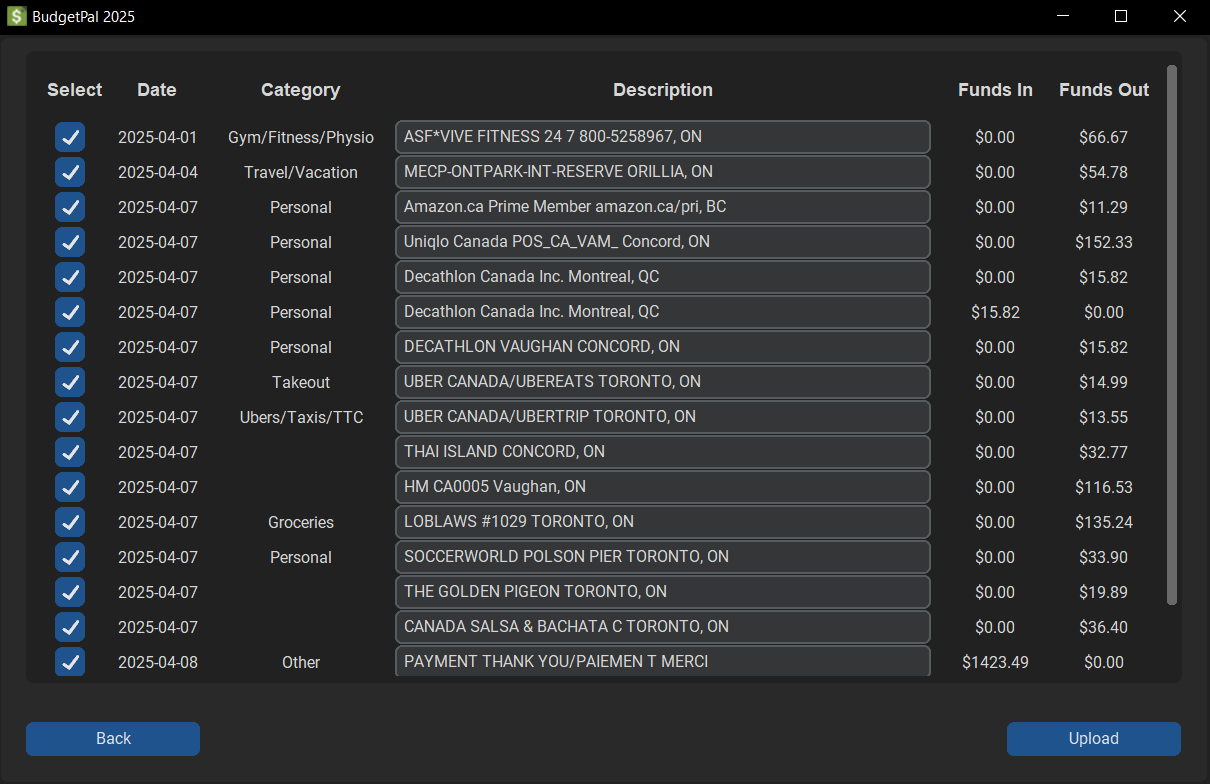The image size is (1210, 784).
Task: Click the Select column header
Action: [x=75, y=90]
